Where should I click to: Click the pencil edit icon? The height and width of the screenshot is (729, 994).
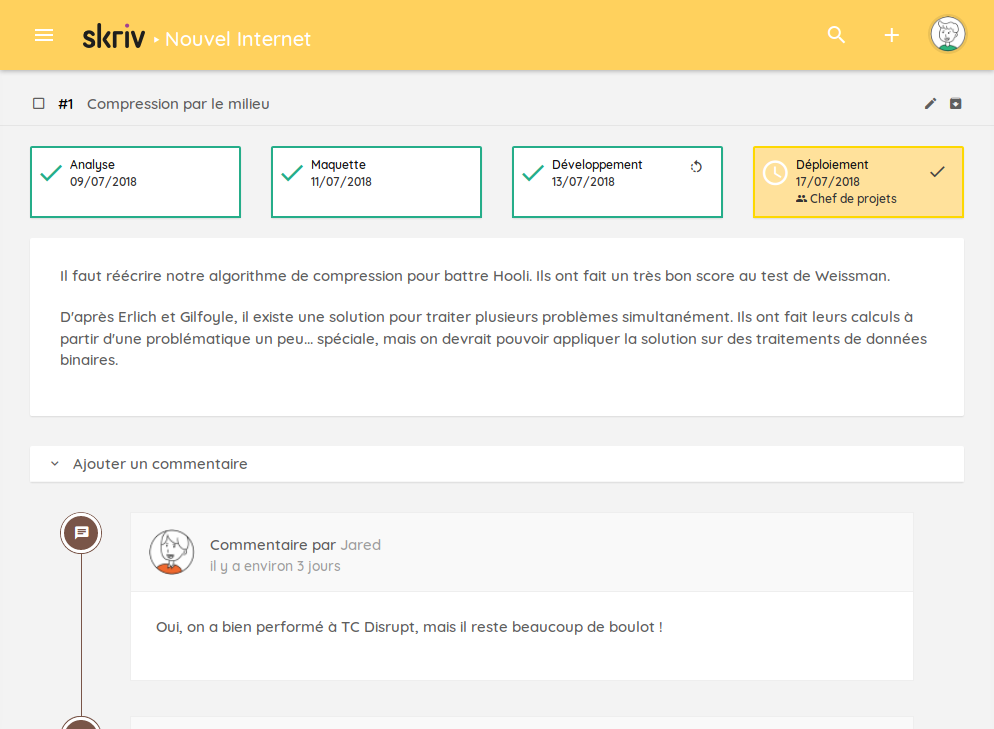[x=930, y=103]
